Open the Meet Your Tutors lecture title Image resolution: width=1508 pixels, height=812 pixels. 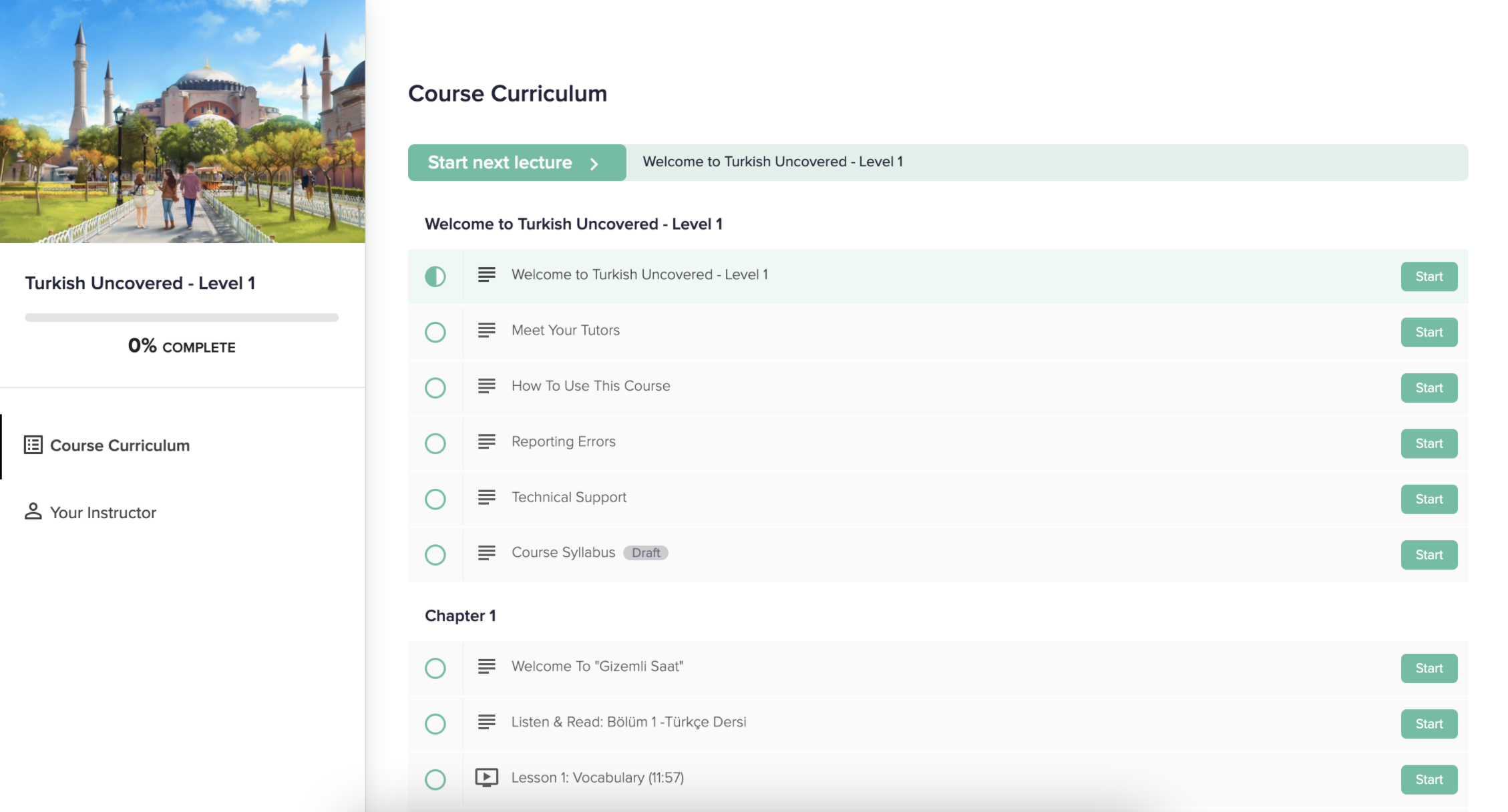566,330
